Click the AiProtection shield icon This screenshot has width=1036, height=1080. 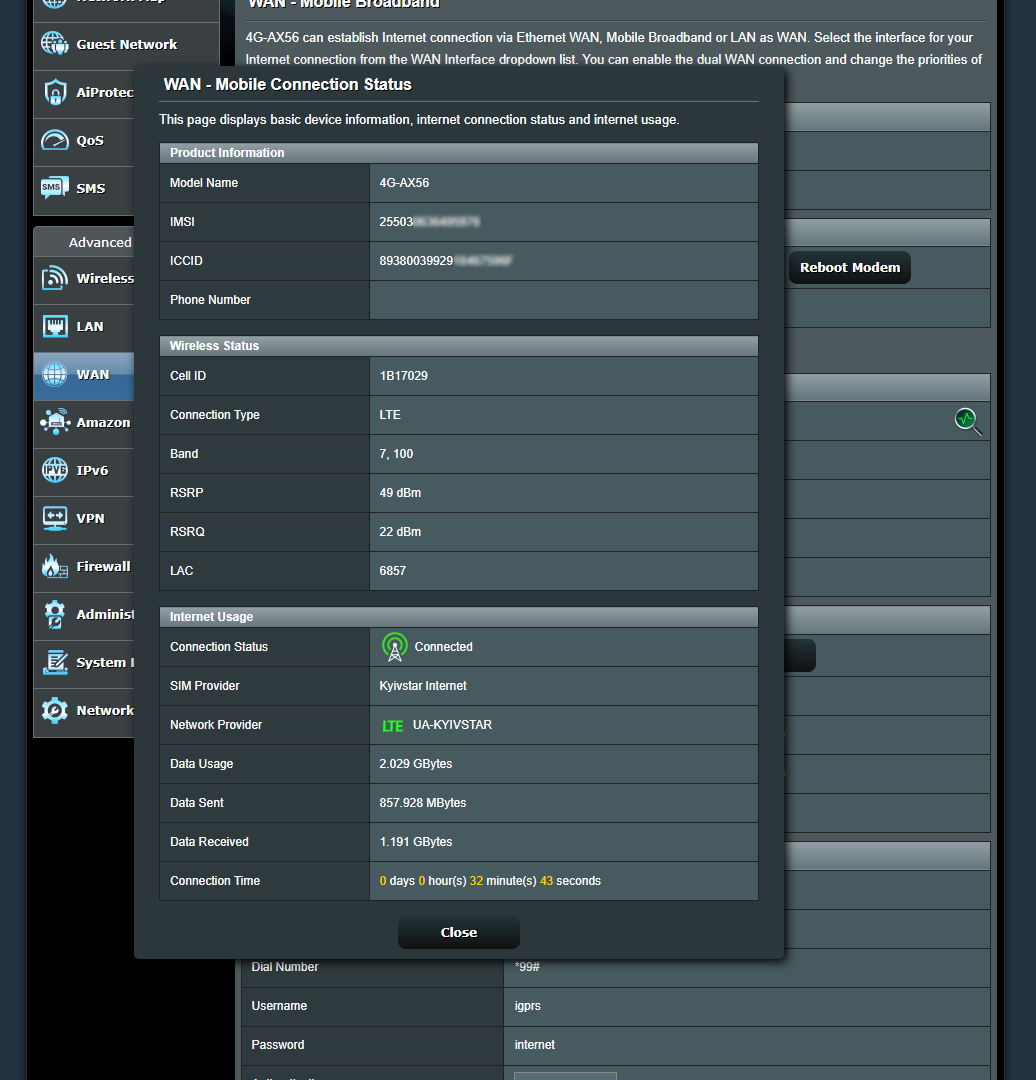pos(54,92)
